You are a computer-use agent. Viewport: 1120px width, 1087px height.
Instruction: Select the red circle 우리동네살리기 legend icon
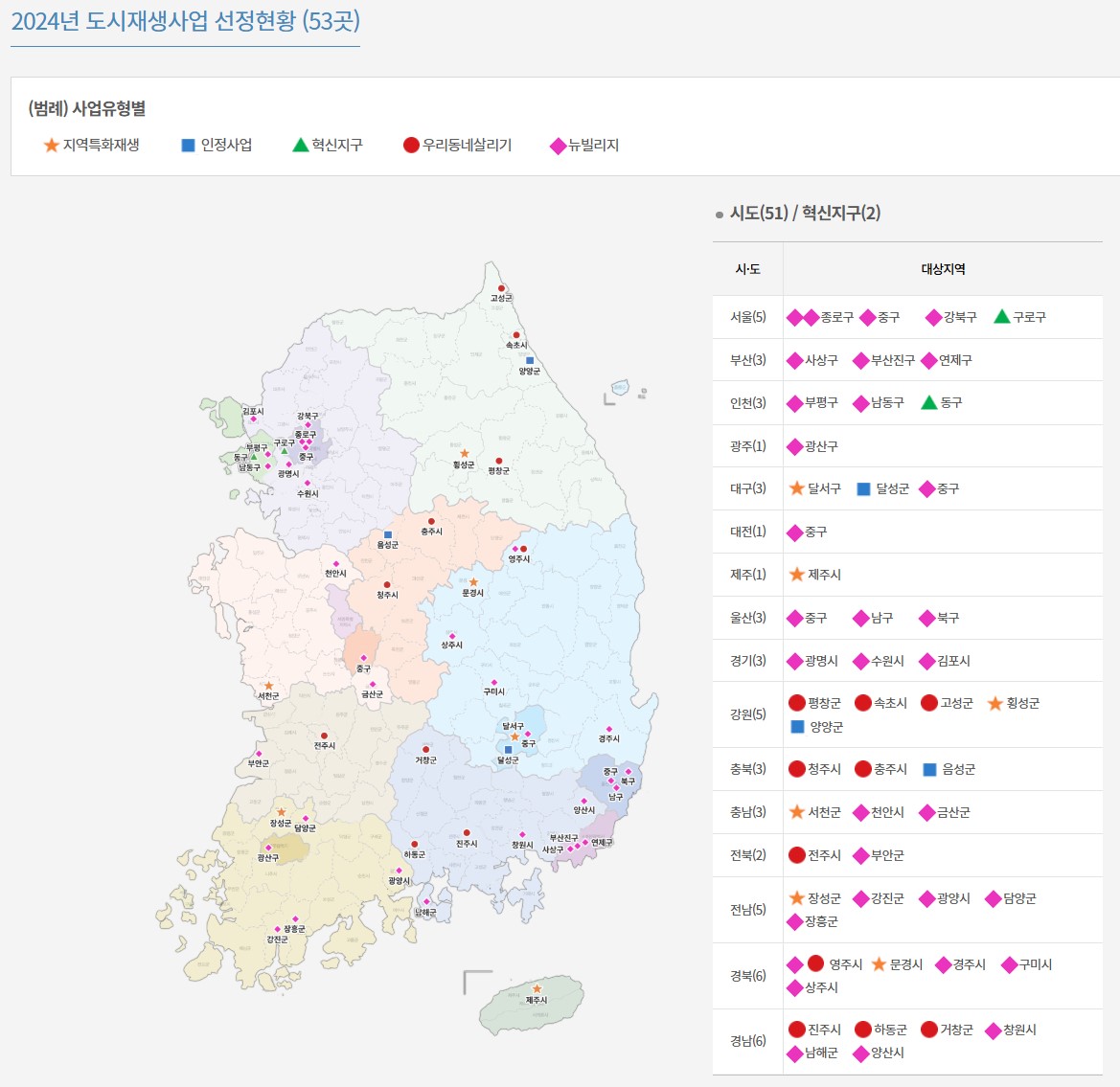pyautogui.click(x=411, y=146)
